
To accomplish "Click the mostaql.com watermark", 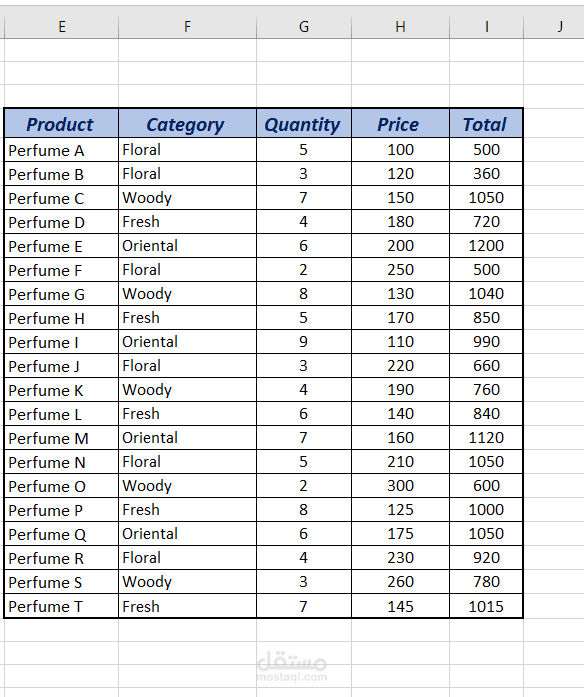I will 292,666.
